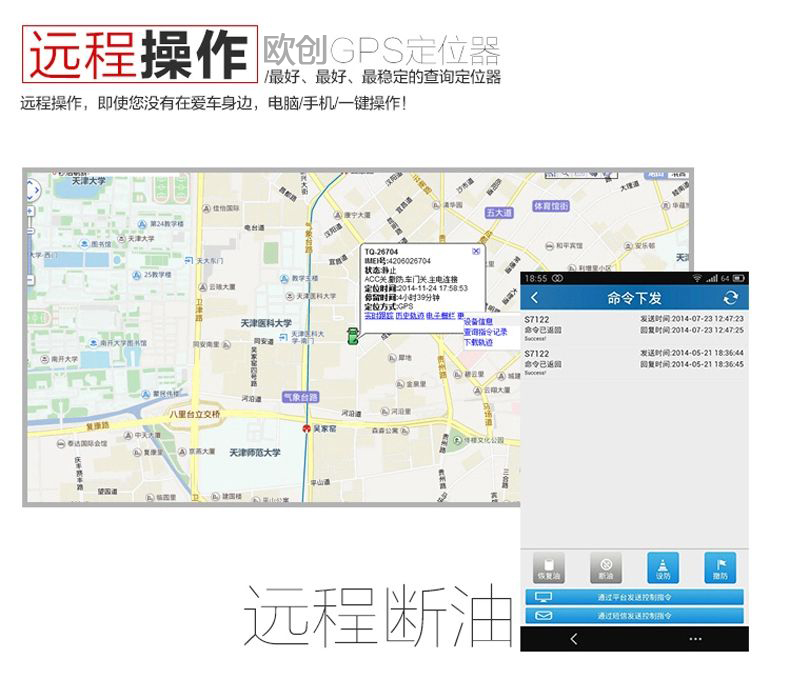Click the 天津师范大学 map label
Viewport: 790px width, 679px height.
pyautogui.click(x=255, y=452)
